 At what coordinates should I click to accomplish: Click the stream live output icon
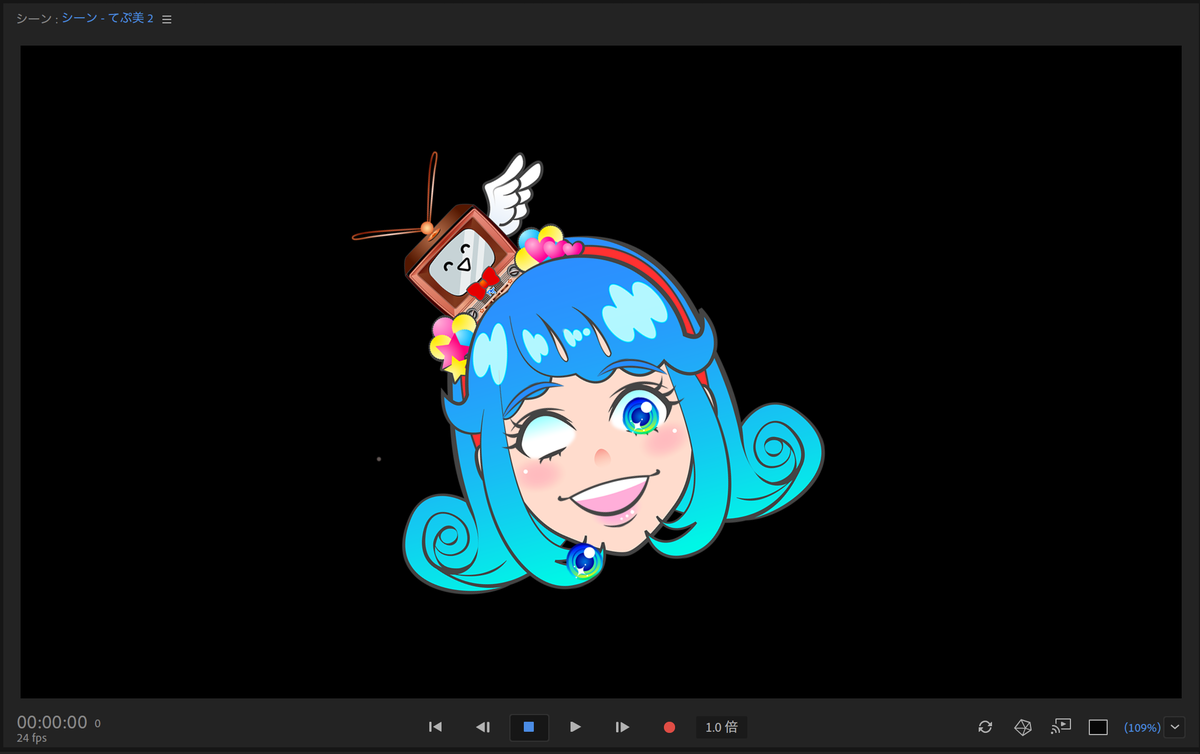1061,727
